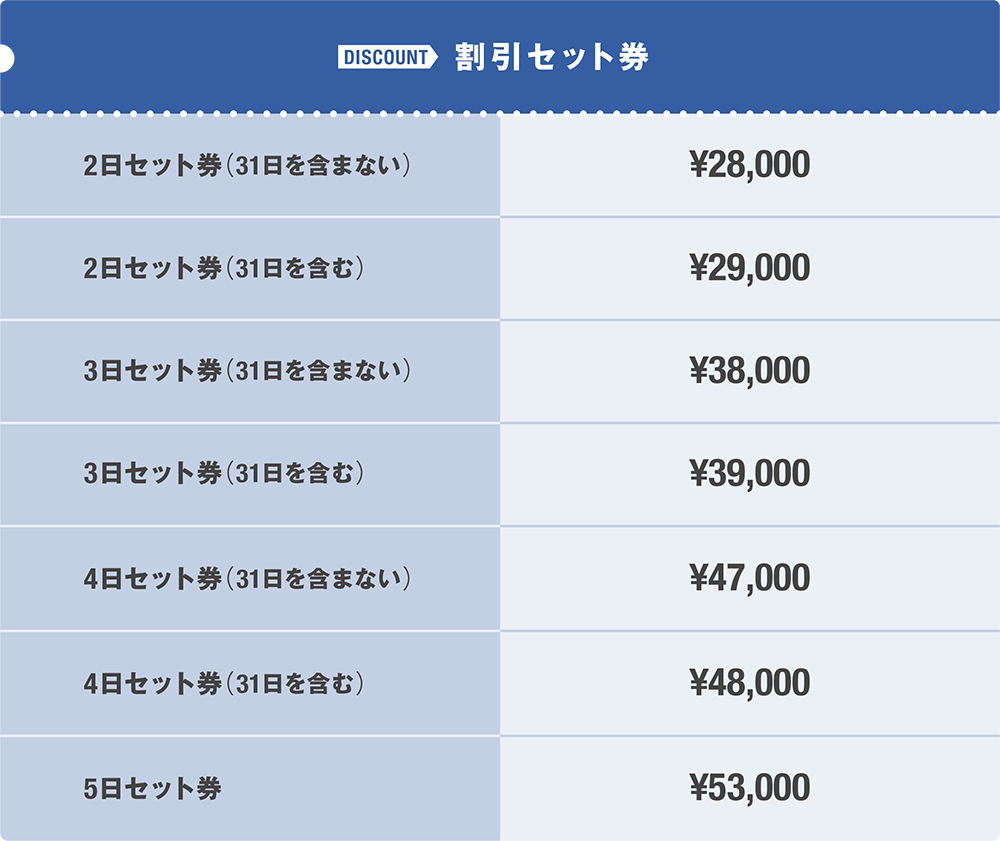The image size is (1000, 841).
Task: Click the (31日を含む) note in ¥48,000 row
Action: point(293,684)
